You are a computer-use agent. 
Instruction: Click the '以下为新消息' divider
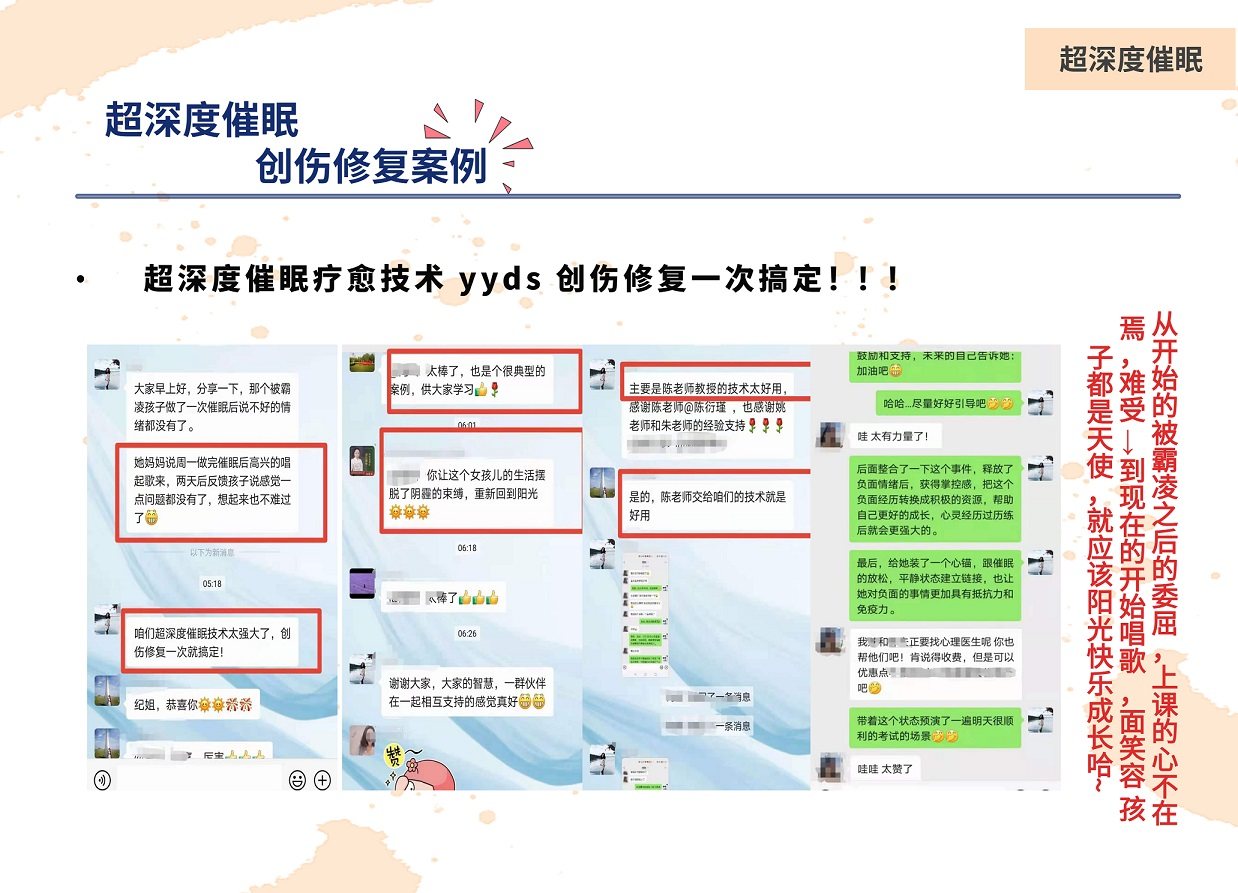pos(212,553)
